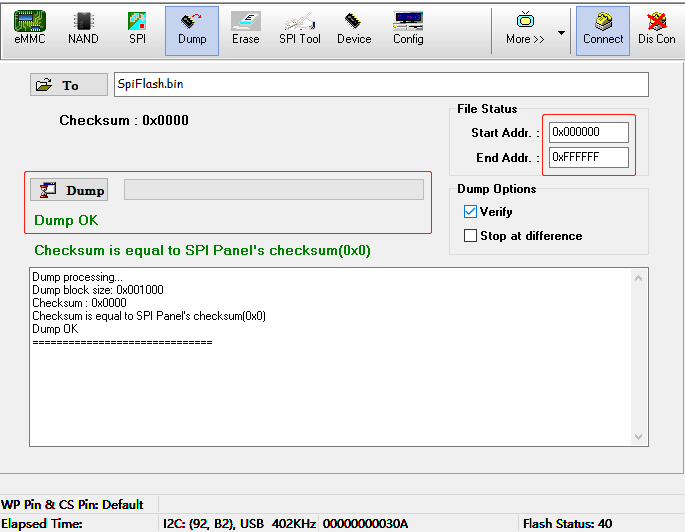685x532 pixels.
Task: Open the Erase tool
Action: coord(246,29)
